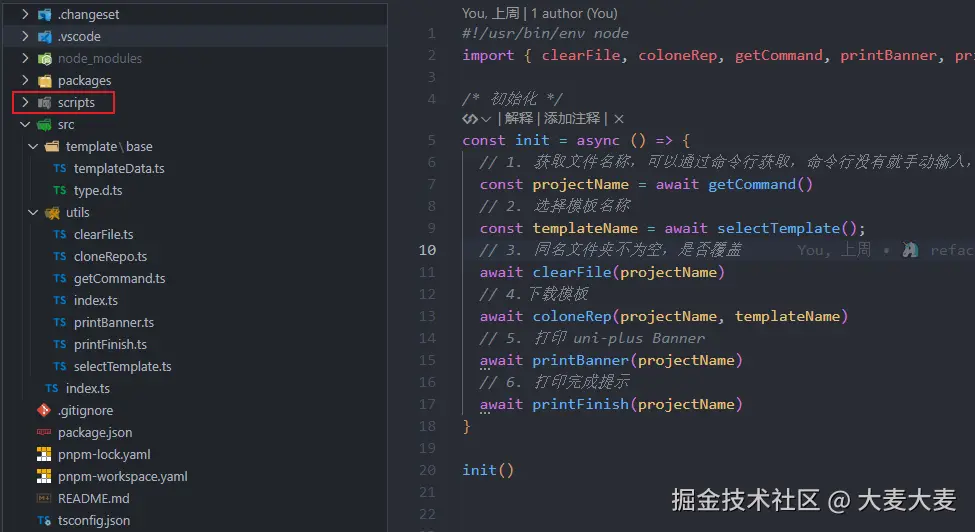This screenshot has width=975, height=532.
Task: Click the "You, 上周 | 1 author" blame header
Action: (540, 13)
